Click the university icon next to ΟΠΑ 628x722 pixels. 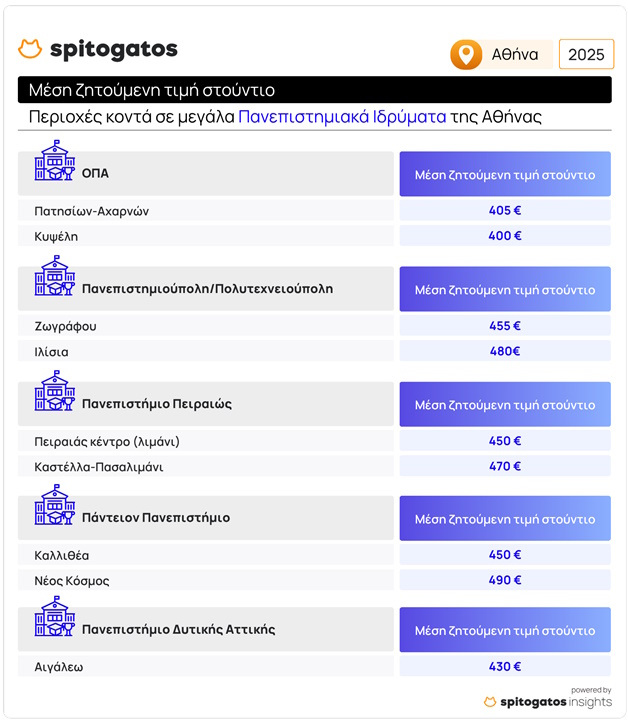click(55, 160)
